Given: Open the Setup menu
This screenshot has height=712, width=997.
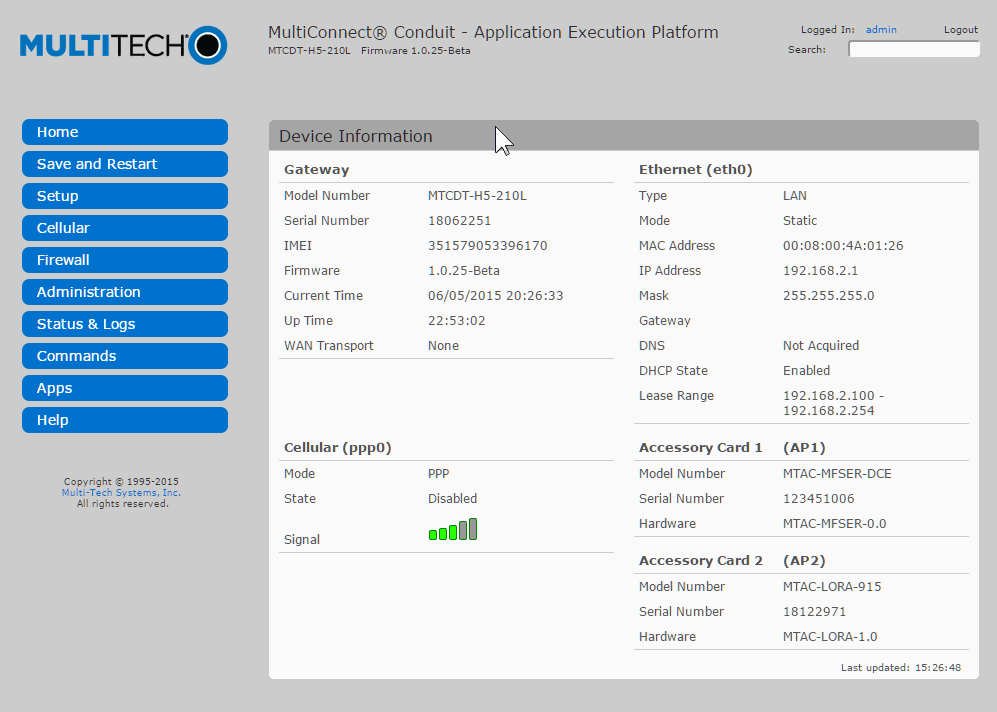Looking at the screenshot, I should click(125, 196).
